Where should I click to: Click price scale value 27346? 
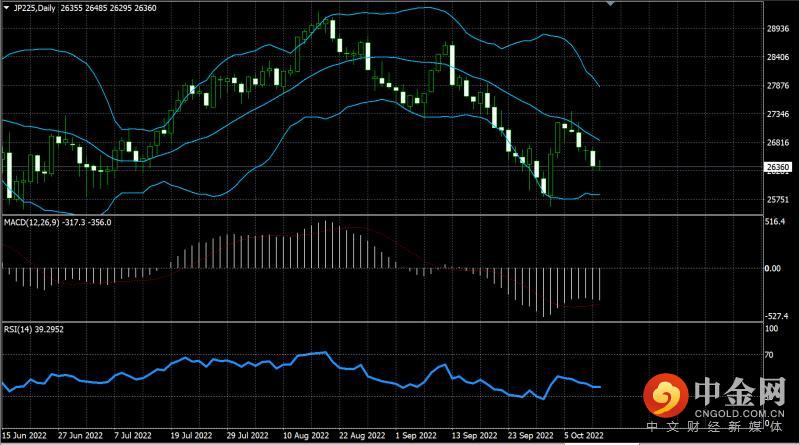tap(778, 114)
